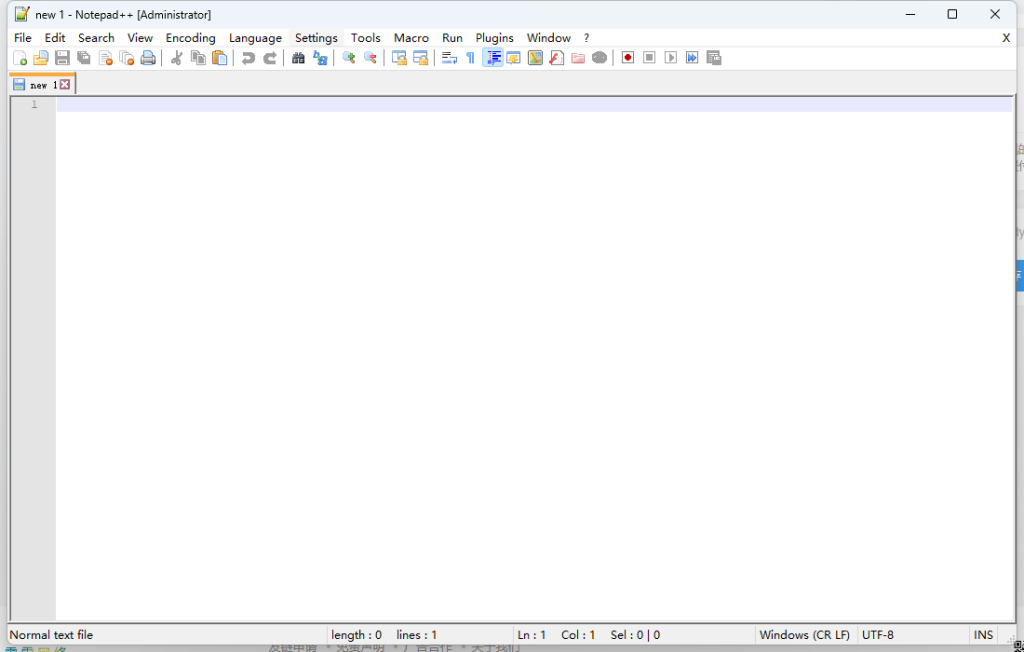Toggle the INS insert mode indicator
The width and height of the screenshot is (1024, 652).
tap(983, 635)
